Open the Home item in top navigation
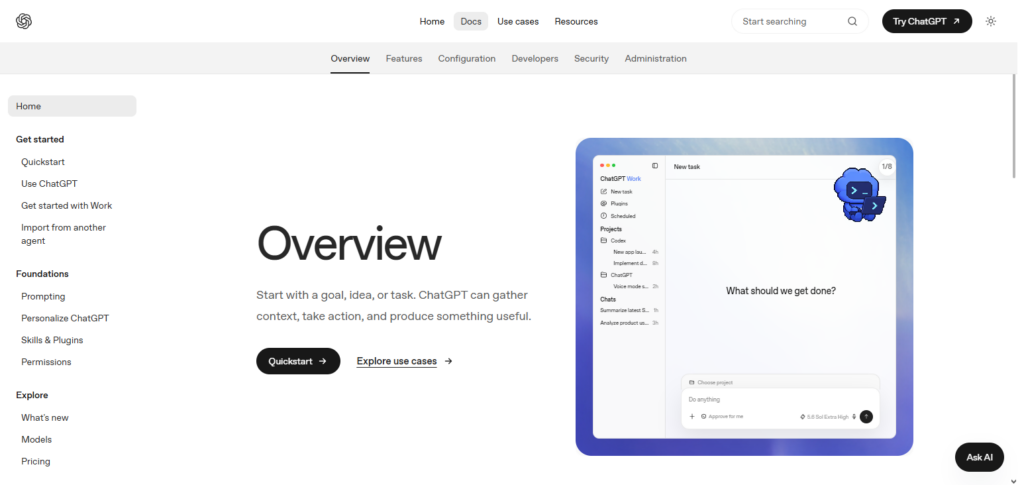 point(432,21)
